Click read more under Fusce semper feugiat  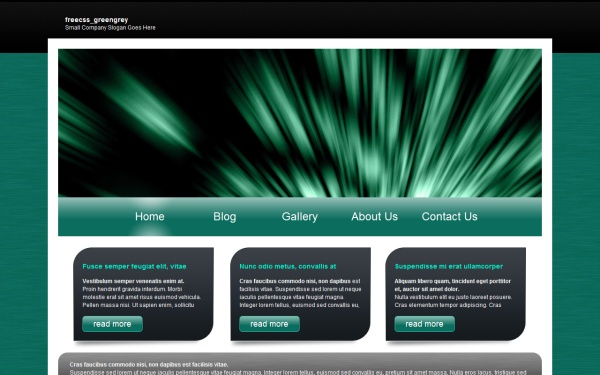(112, 324)
